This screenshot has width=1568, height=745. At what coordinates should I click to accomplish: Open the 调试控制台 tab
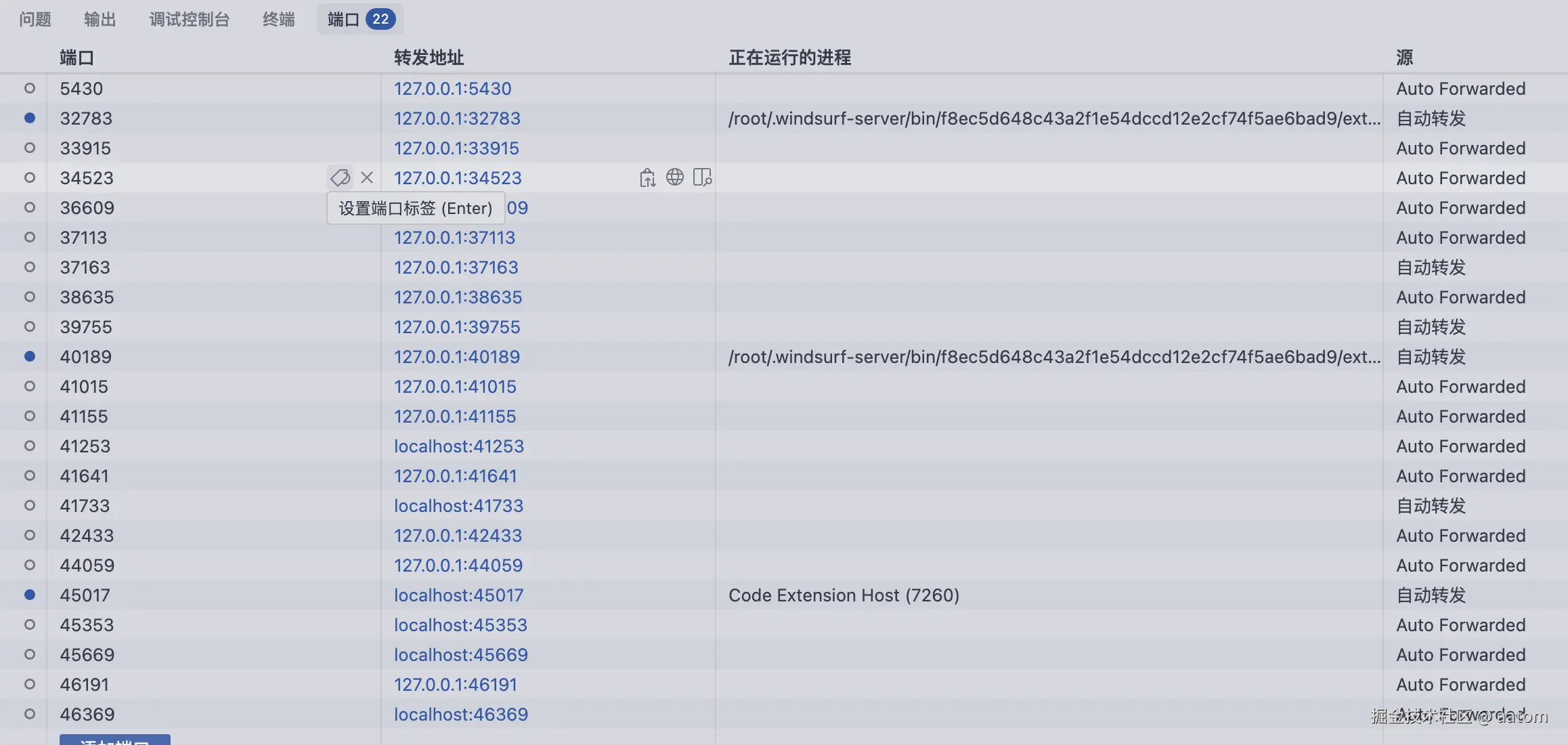coord(190,19)
